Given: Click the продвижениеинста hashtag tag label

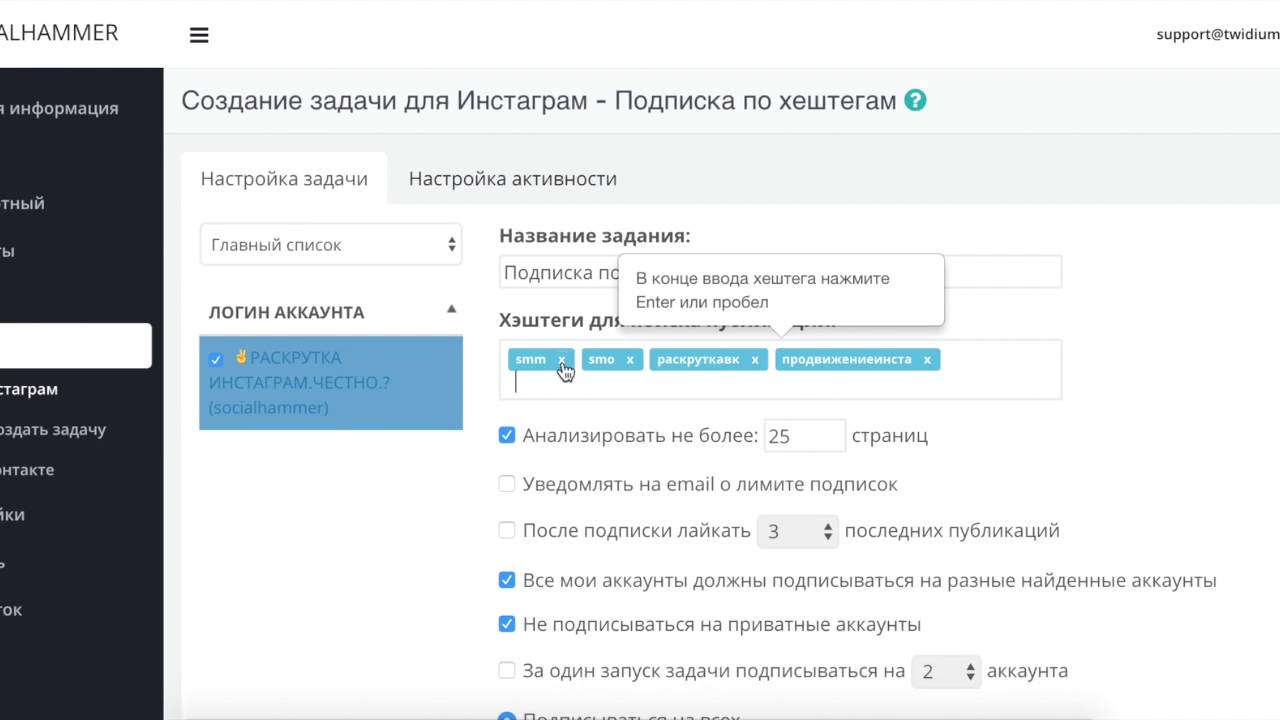Looking at the screenshot, I should pyautogui.click(x=847, y=360).
